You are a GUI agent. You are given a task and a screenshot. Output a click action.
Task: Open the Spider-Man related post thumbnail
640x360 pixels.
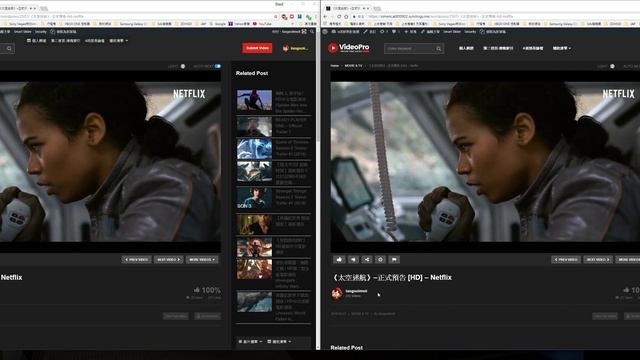click(254, 100)
